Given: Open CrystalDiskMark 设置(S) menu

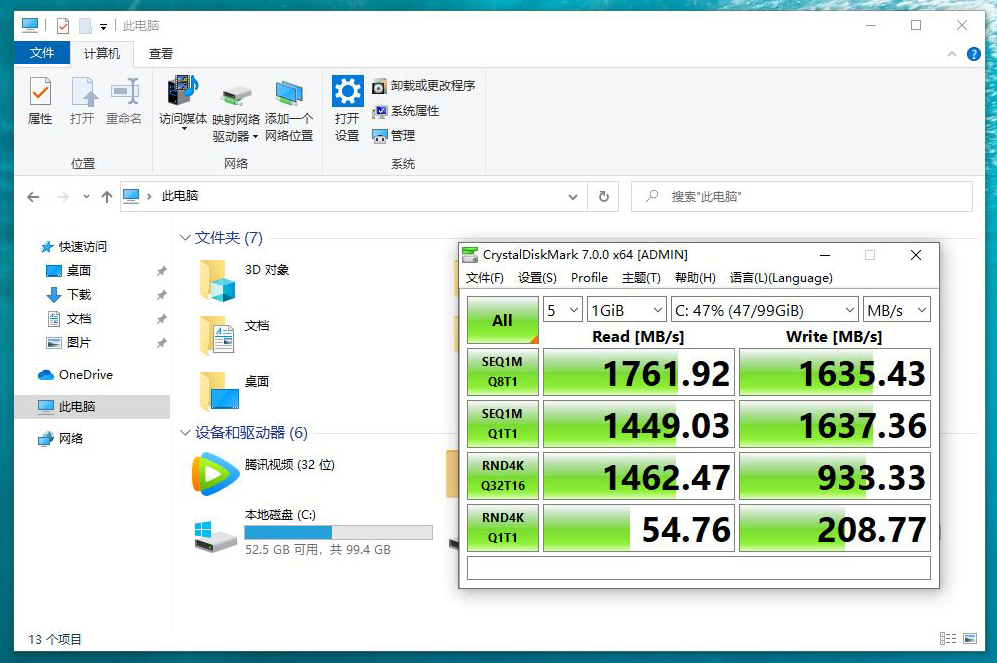Looking at the screenshot, I should click(x=537, y=278).
